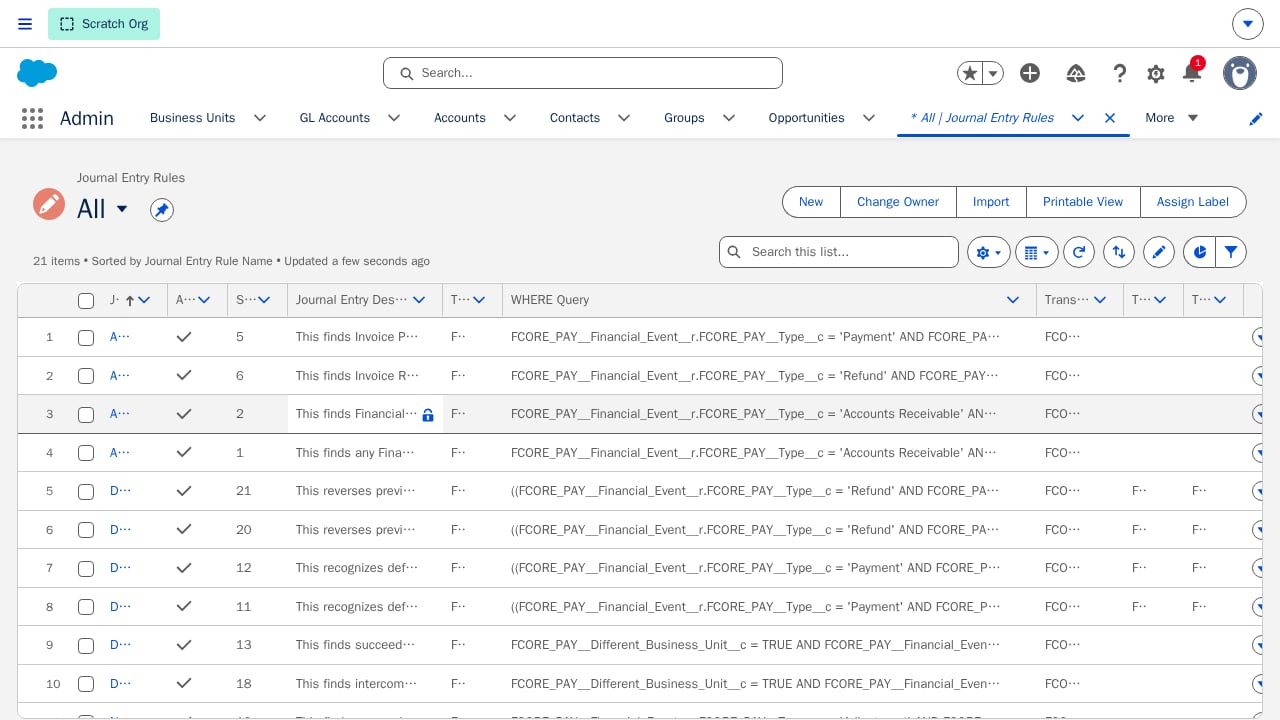Toggle the select-all rows checkbox
The height and width of the screenshot is (720, 1280).
point(86,300)
